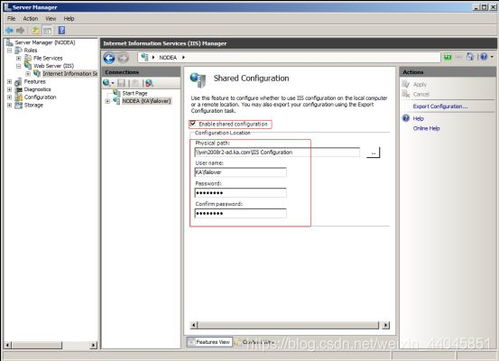499x361 pixels.
Task: Click content pane horizontal scrollbar left arrow
Action: [x=195, y=325]
